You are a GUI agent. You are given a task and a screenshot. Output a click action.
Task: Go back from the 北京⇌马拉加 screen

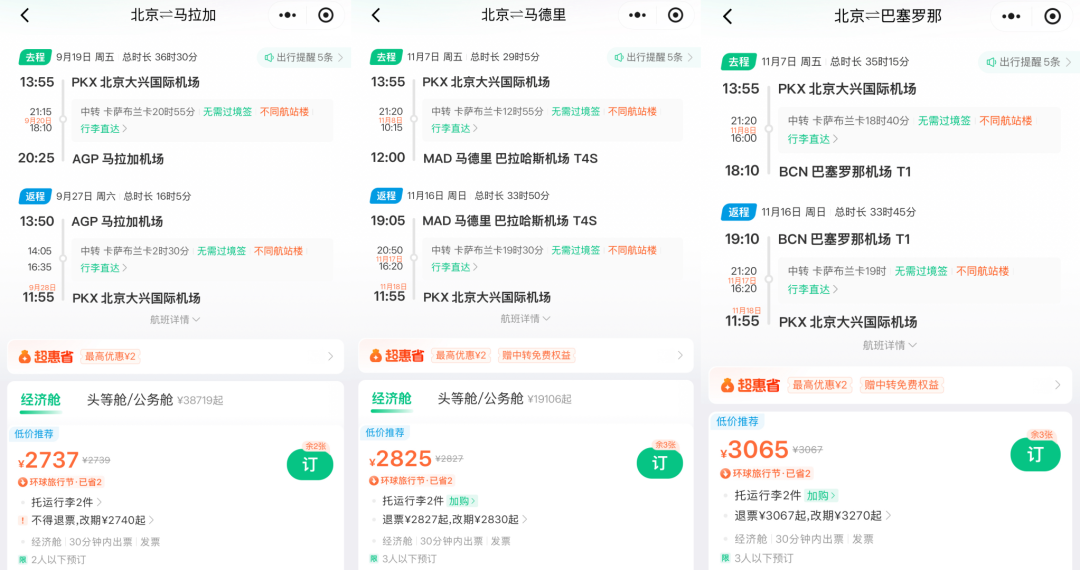[25, 15]
